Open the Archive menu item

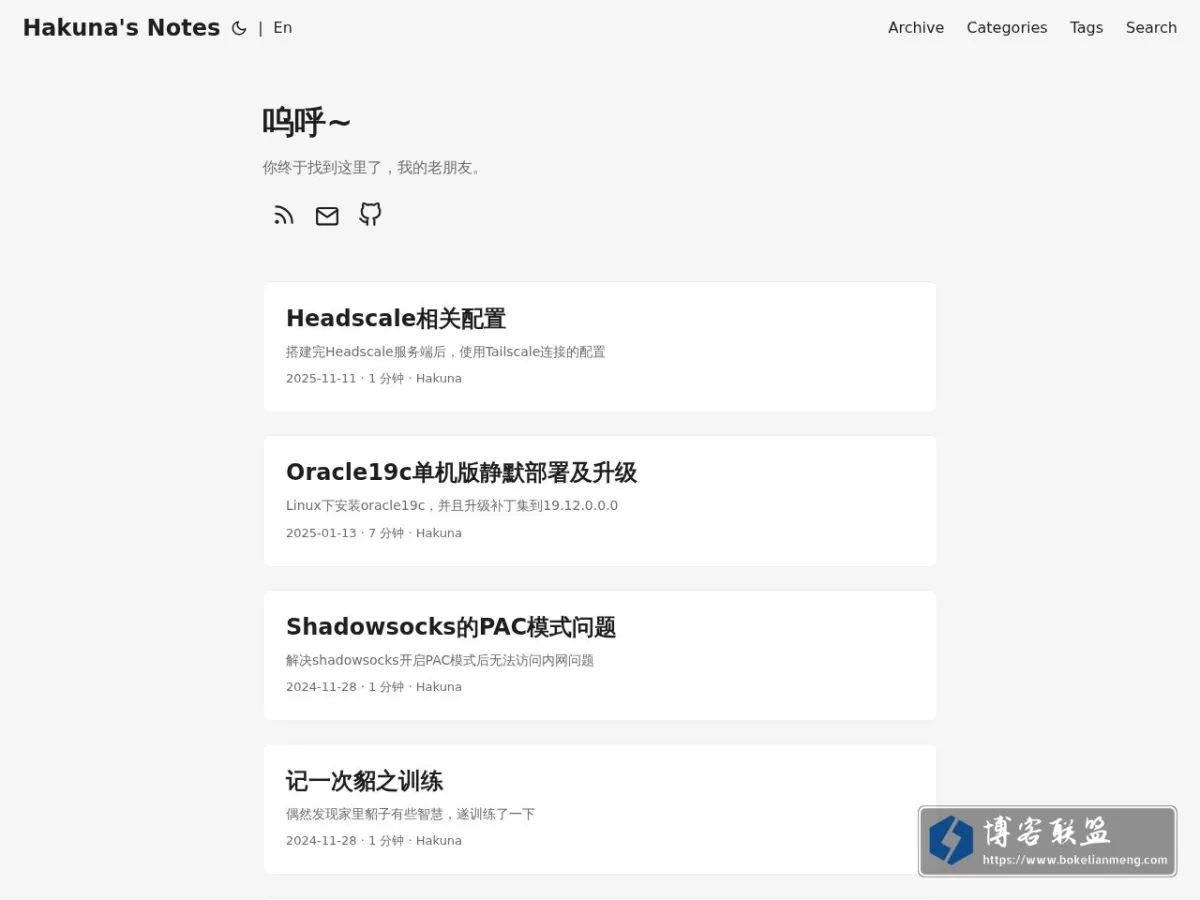[x=916, y=28]
